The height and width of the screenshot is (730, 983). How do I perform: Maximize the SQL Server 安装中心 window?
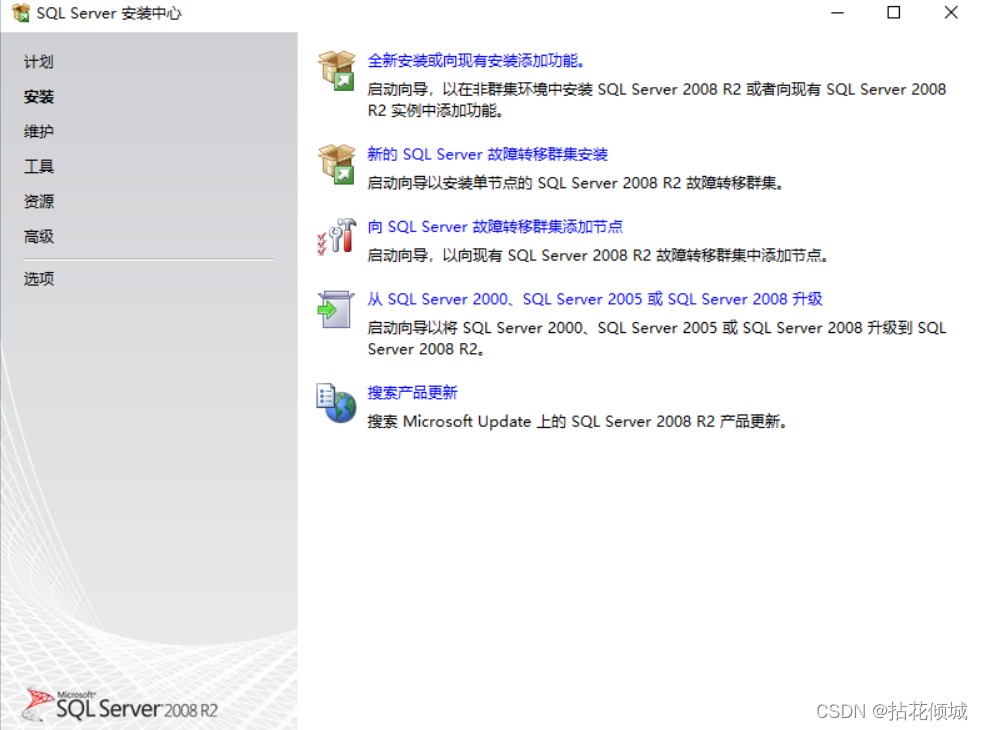coord(894,13)
